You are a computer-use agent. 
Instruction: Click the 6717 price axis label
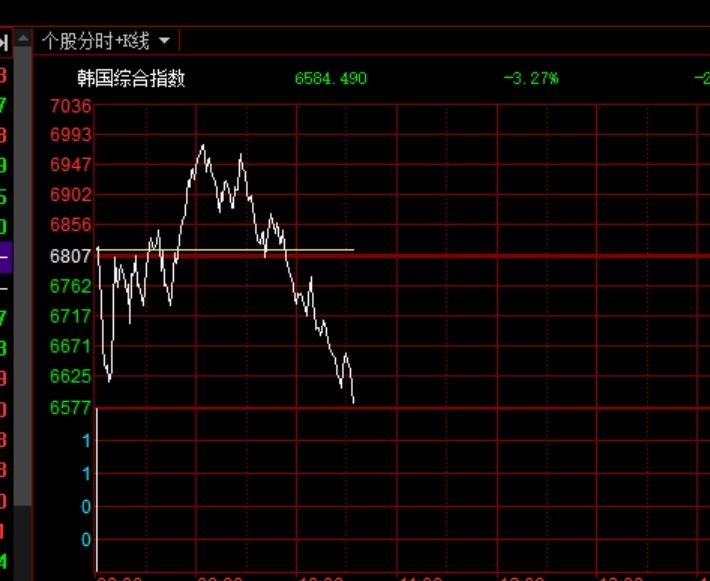(x=71, y=316)
